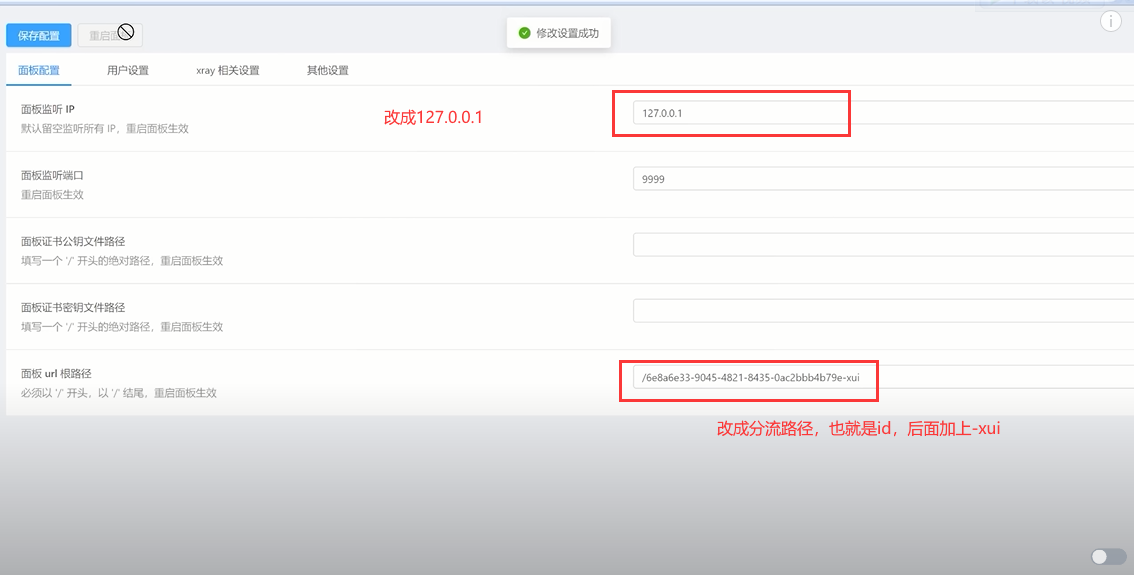Click the 修改设置成功 notification text
This screenshot has height=575, width=1134.
click(567, 33)
